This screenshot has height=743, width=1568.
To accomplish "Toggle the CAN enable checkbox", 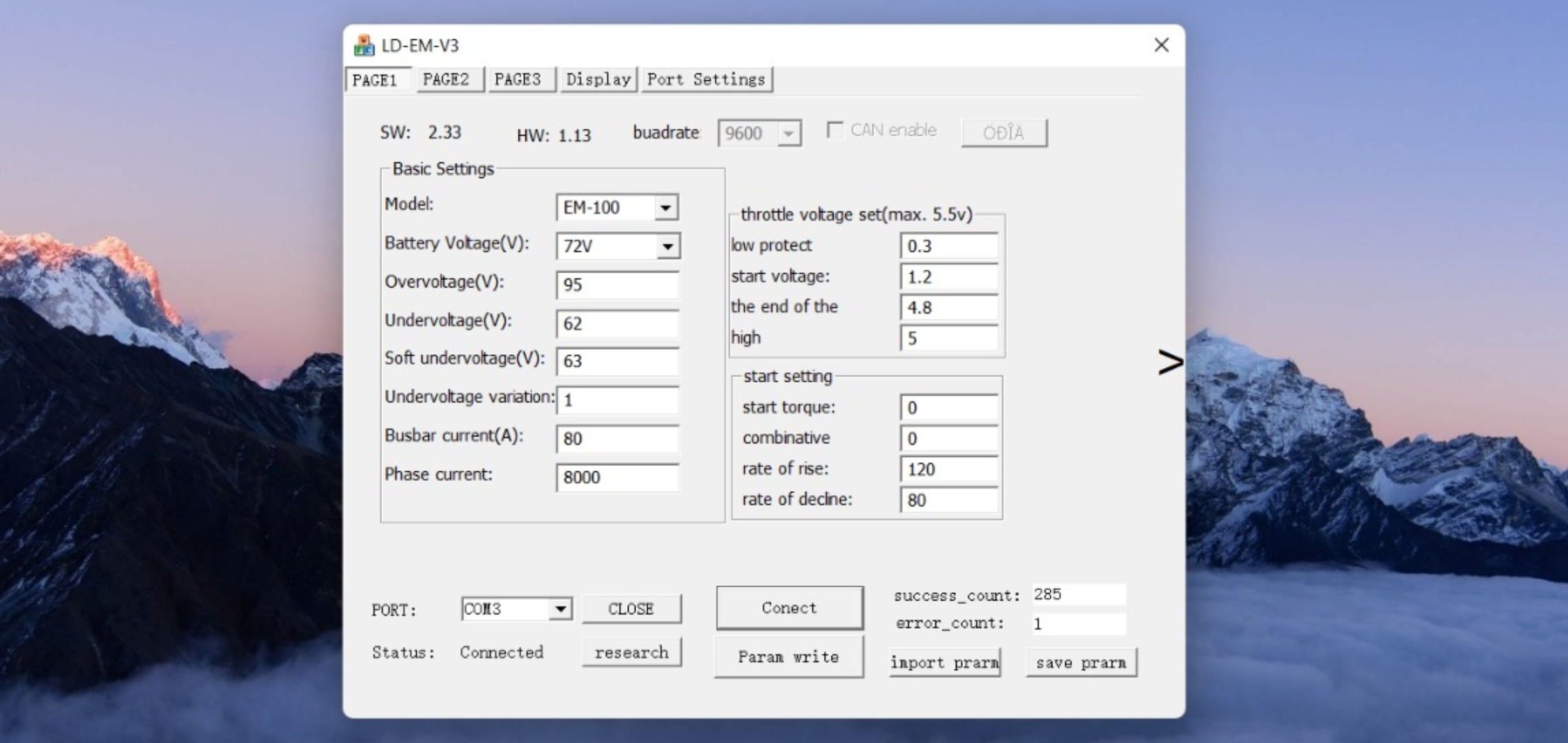I will (x=835, y=130).
